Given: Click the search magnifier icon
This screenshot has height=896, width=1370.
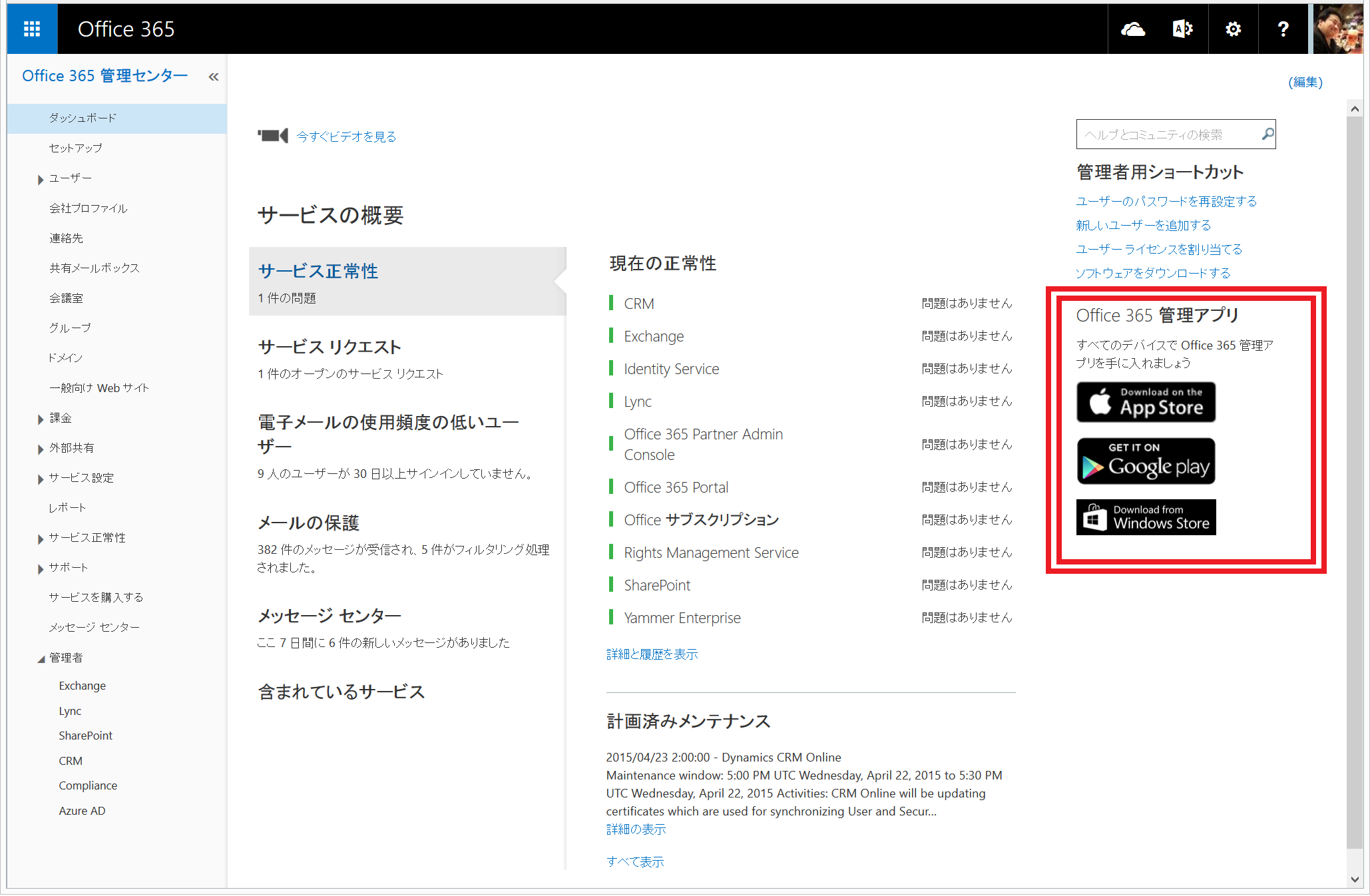Looking at the screenshot, I should coord(1267,134).
